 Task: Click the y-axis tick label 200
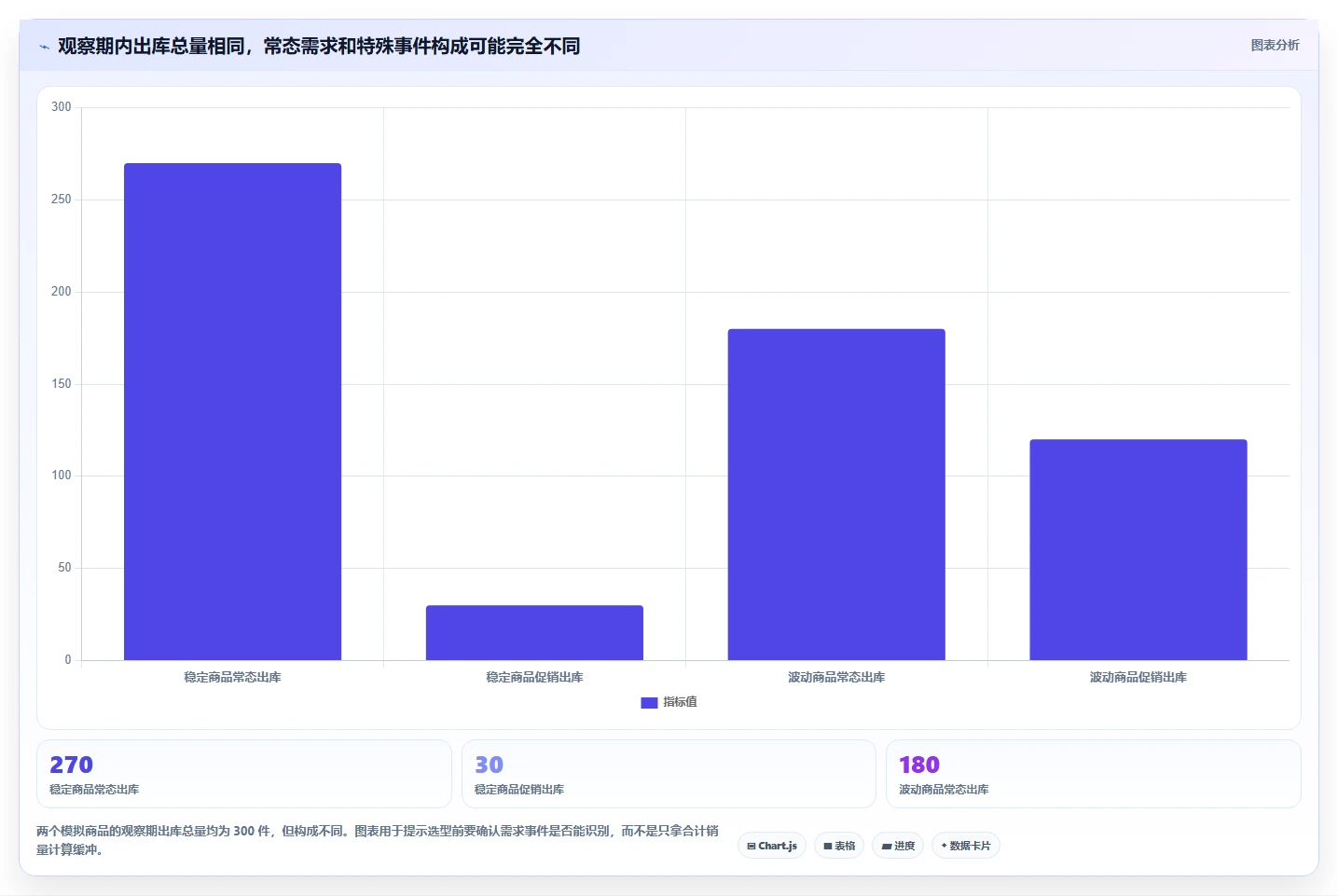(62, 292)
